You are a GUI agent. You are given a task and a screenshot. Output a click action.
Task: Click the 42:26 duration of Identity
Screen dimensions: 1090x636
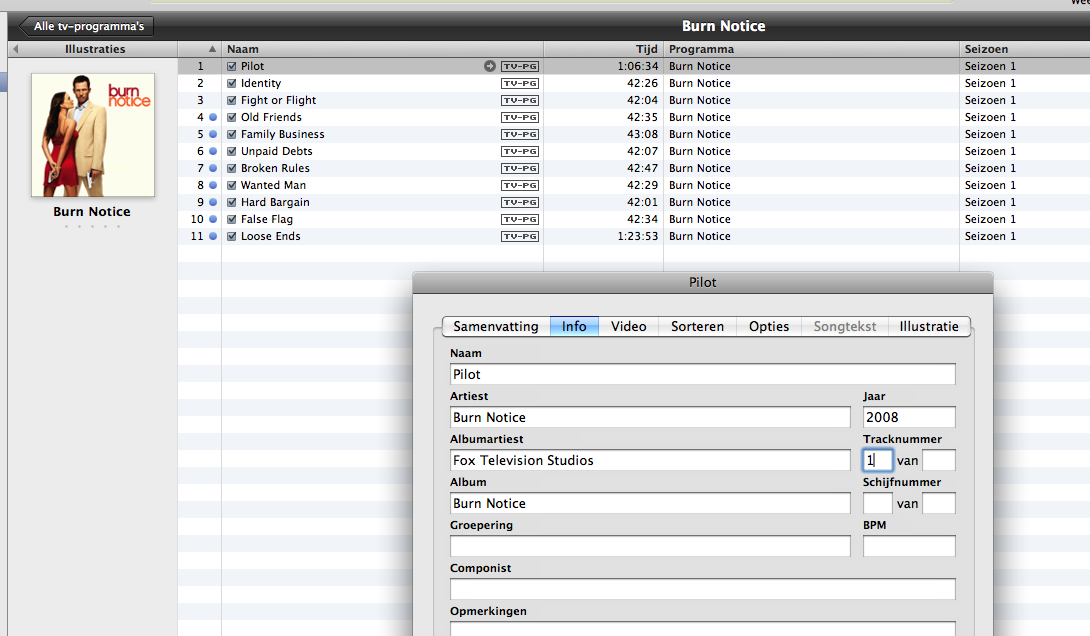pyautogui.click(x=642, y=83)
